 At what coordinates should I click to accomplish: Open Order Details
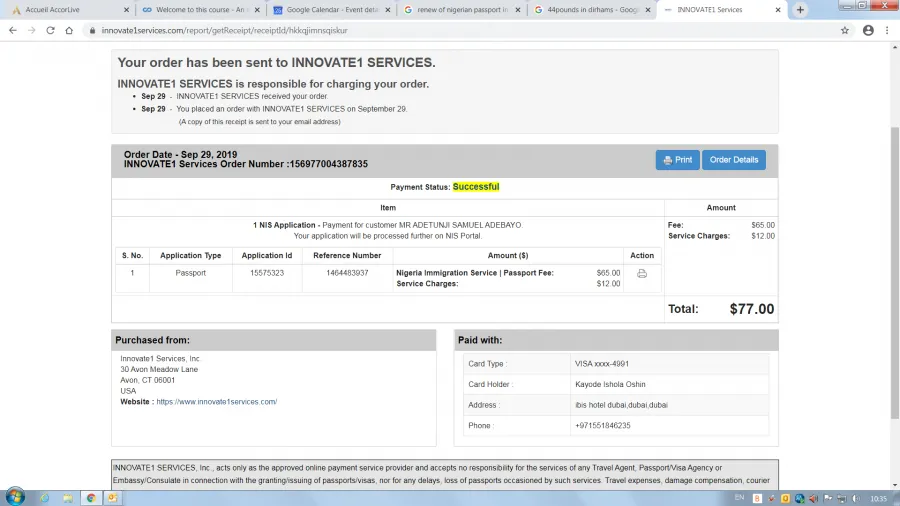(733, 160)
